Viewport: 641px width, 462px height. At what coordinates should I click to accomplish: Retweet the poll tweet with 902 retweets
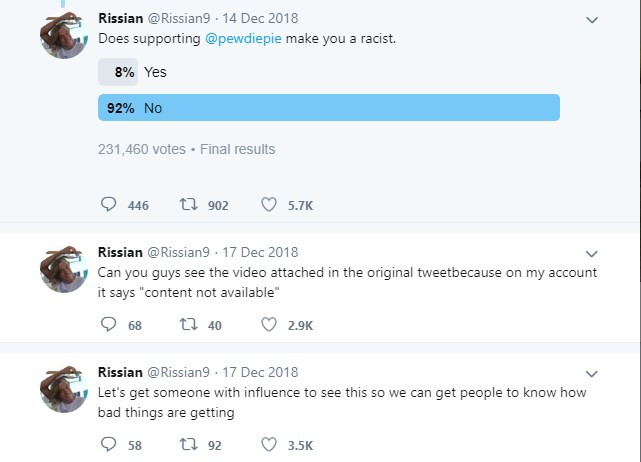click(188, 204)
